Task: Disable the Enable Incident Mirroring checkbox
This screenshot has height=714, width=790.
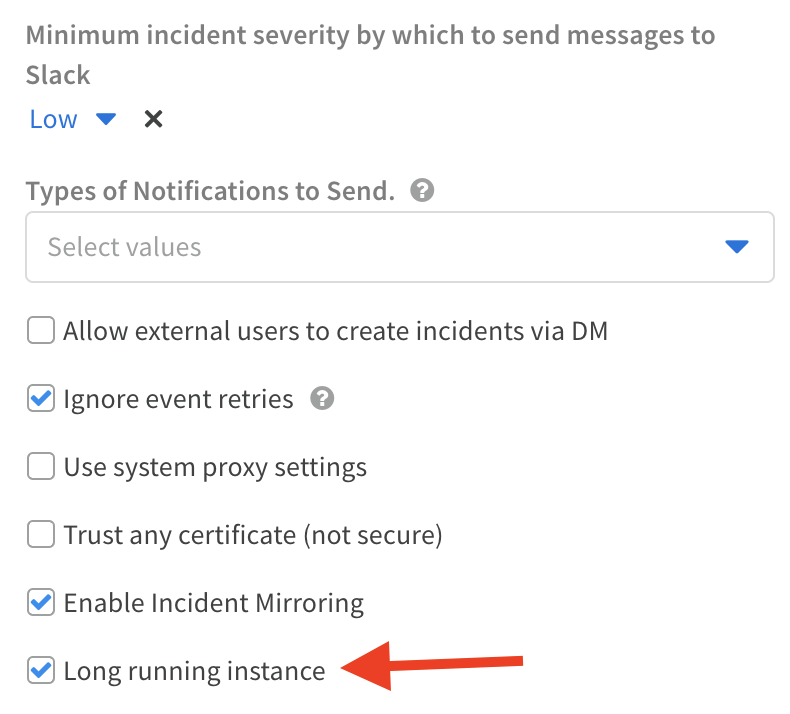Action: 41,603
